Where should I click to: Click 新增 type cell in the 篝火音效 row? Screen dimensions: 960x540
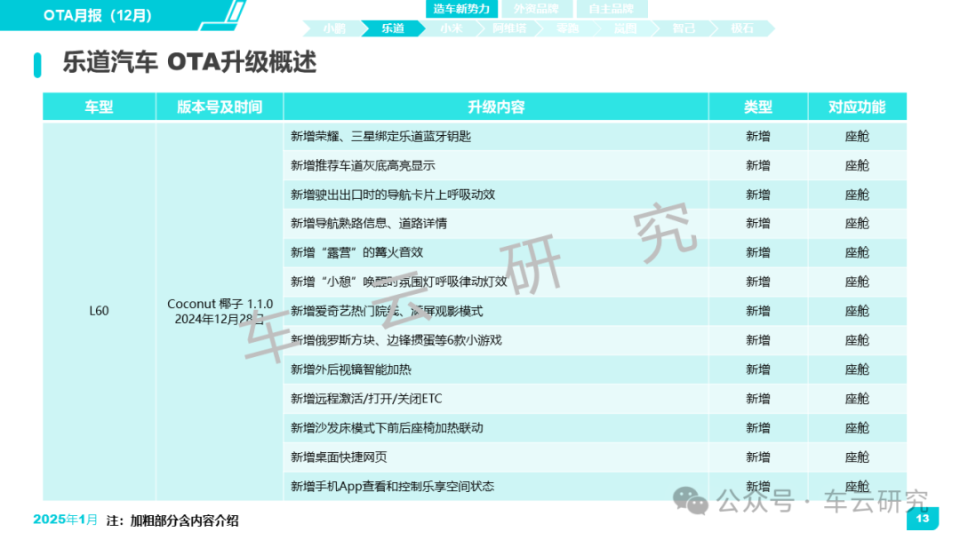[758, 252]
